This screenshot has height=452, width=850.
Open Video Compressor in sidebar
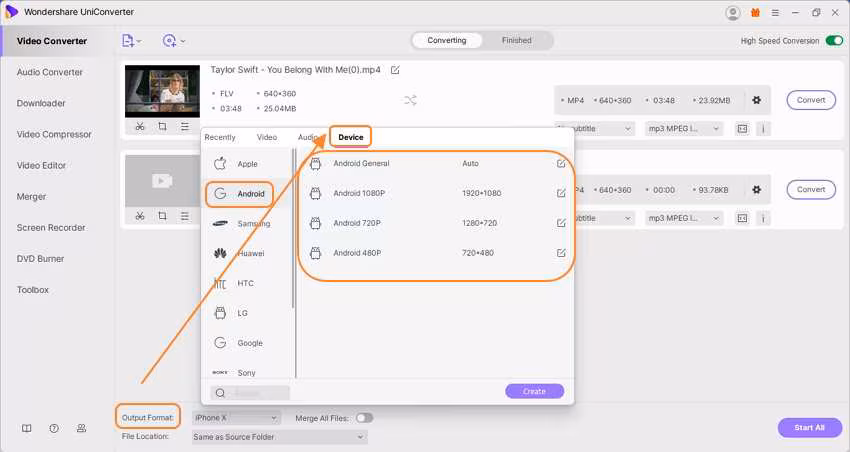[54, 134]
